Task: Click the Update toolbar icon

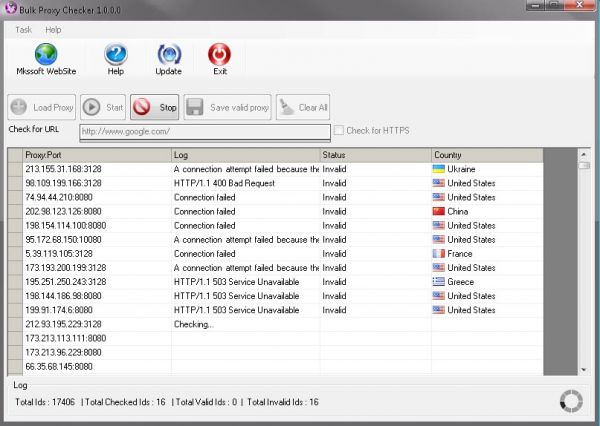Action: click(x=169, y=56)
